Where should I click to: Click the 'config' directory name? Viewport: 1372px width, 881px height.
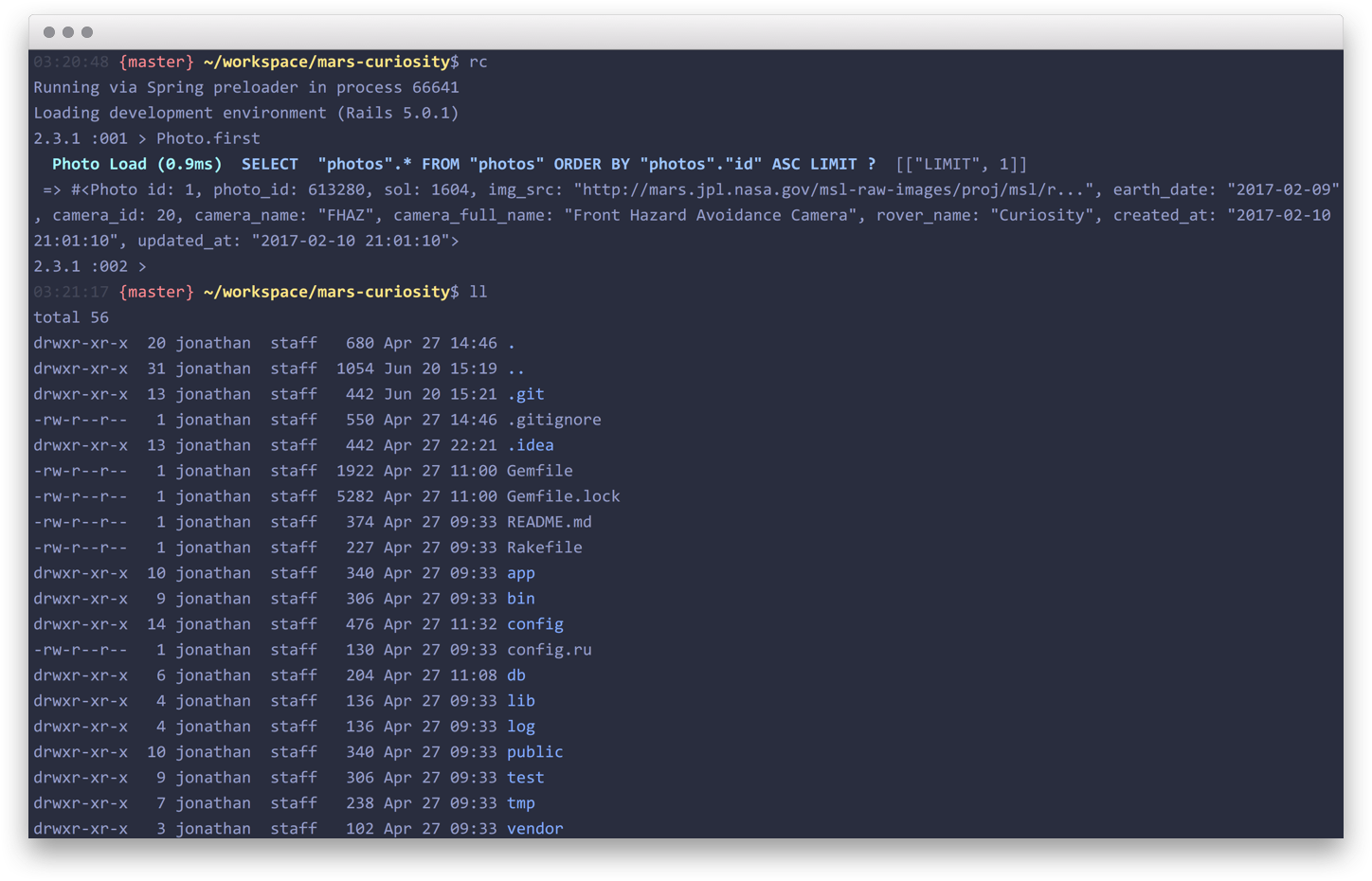[x=535, y=624]
